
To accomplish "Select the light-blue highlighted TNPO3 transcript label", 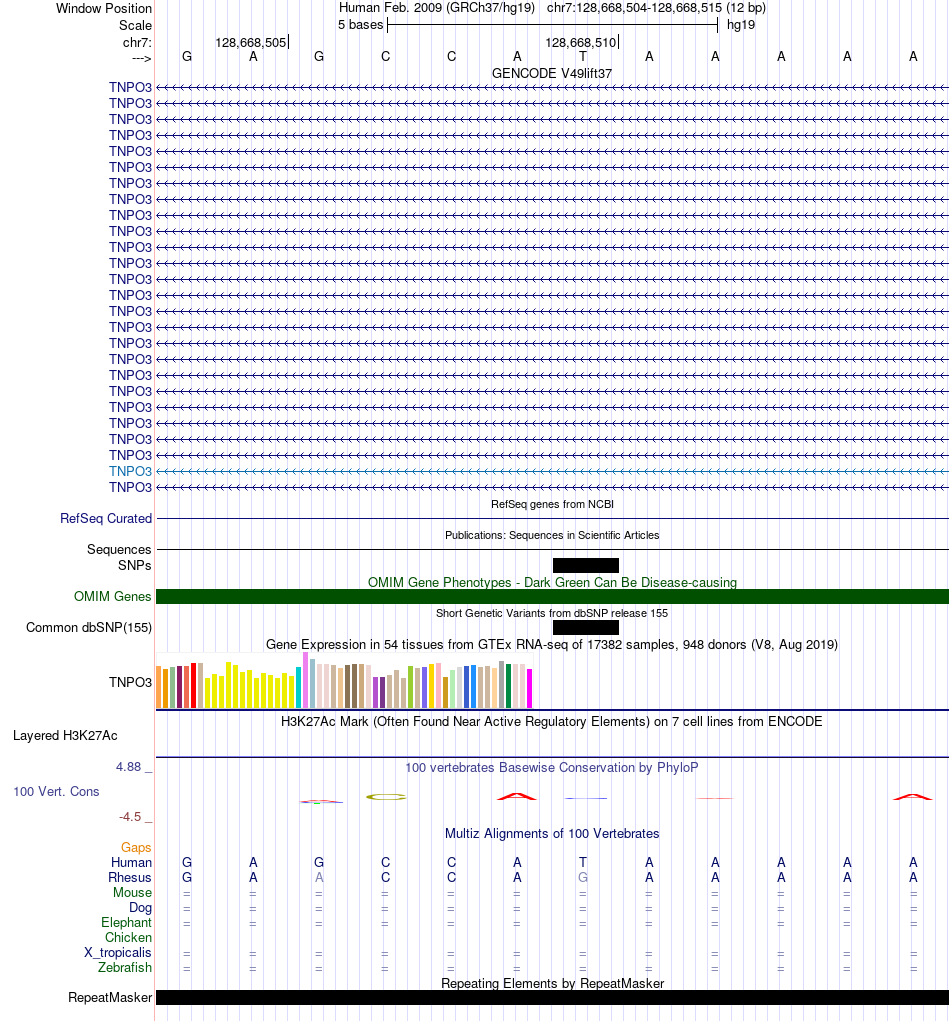I will [x=130, y=471].
